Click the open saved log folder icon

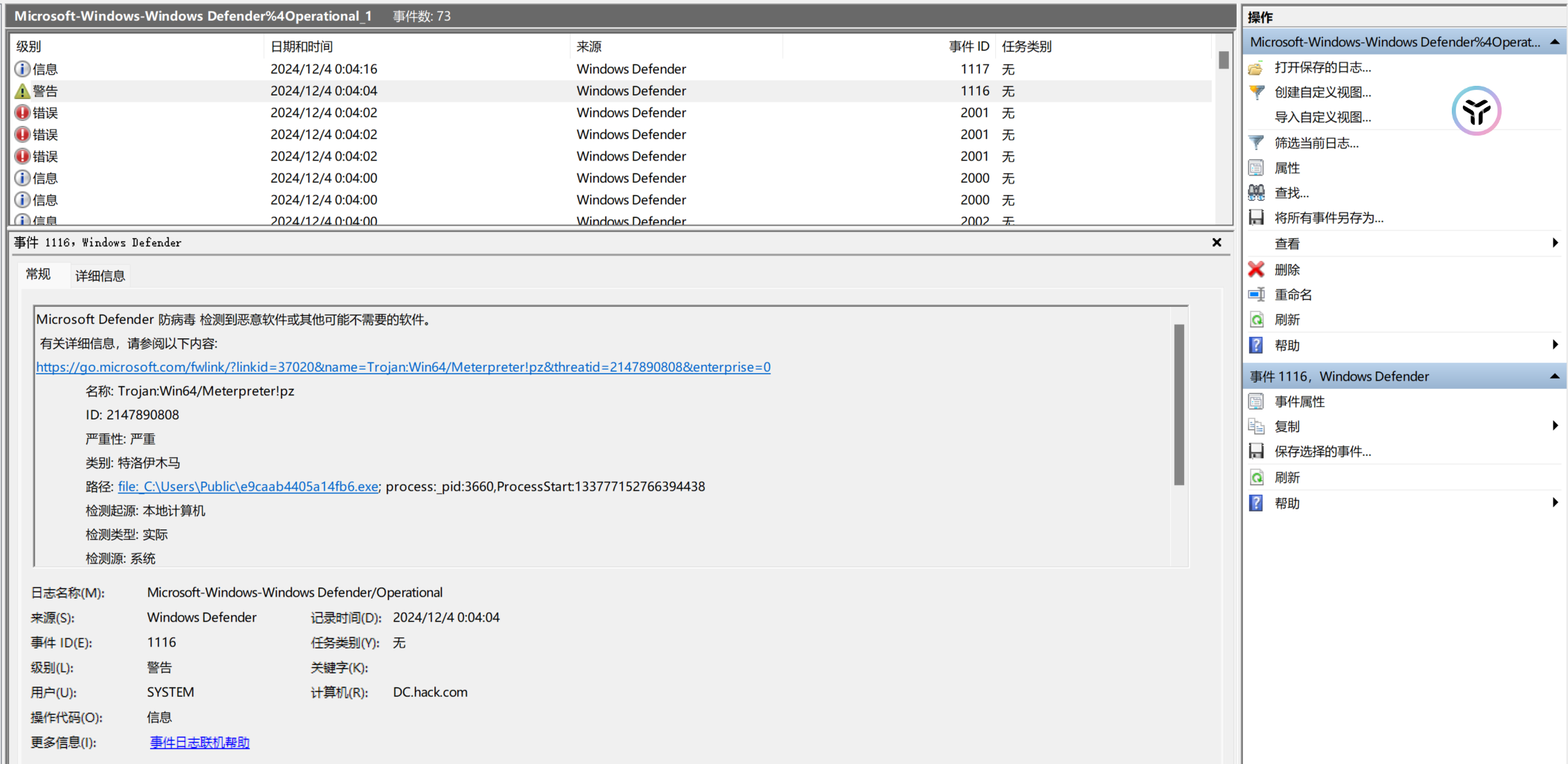click(x=1256, y=68)
